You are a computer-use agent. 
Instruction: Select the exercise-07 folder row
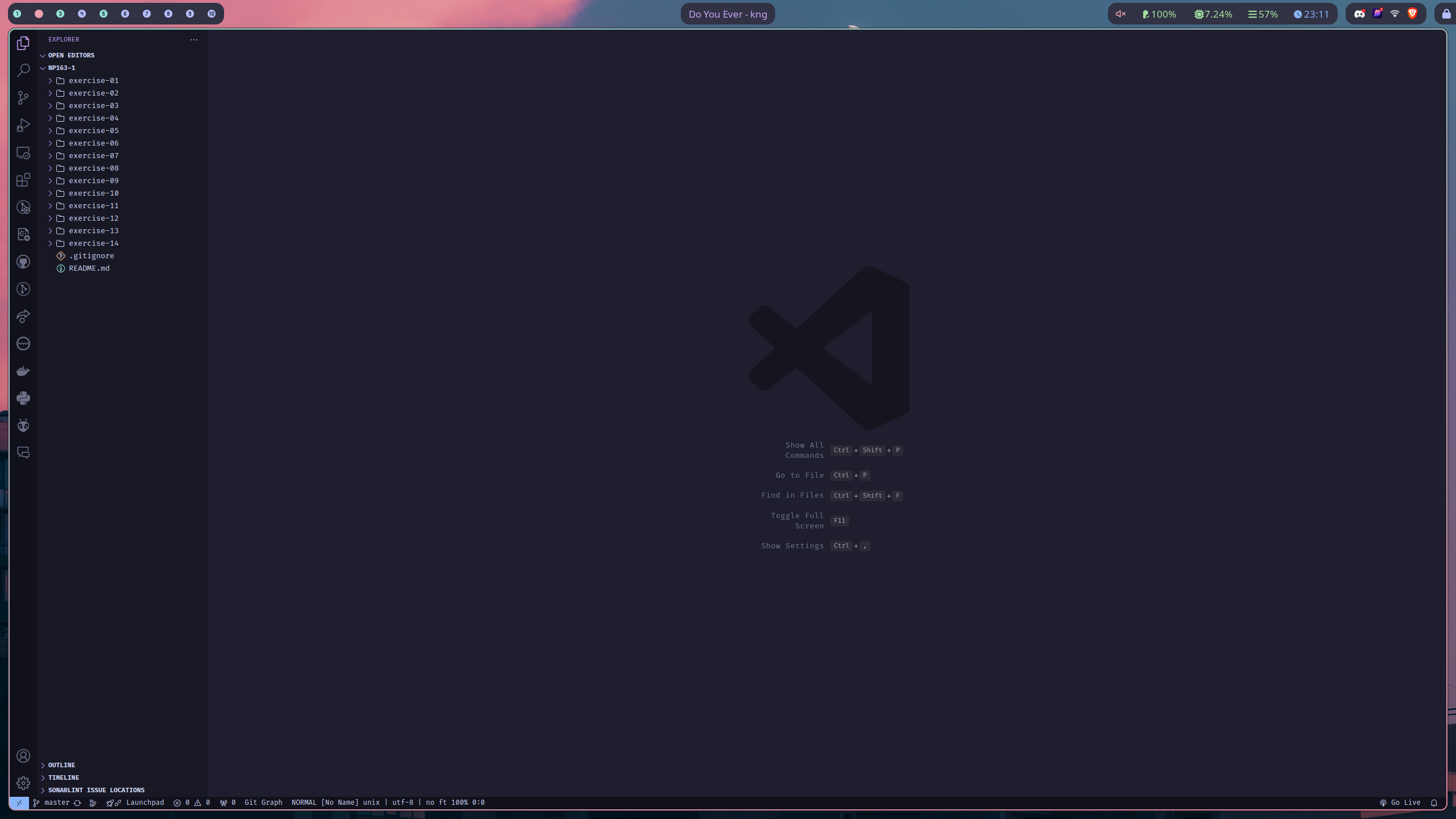click(x=122, y=155)
